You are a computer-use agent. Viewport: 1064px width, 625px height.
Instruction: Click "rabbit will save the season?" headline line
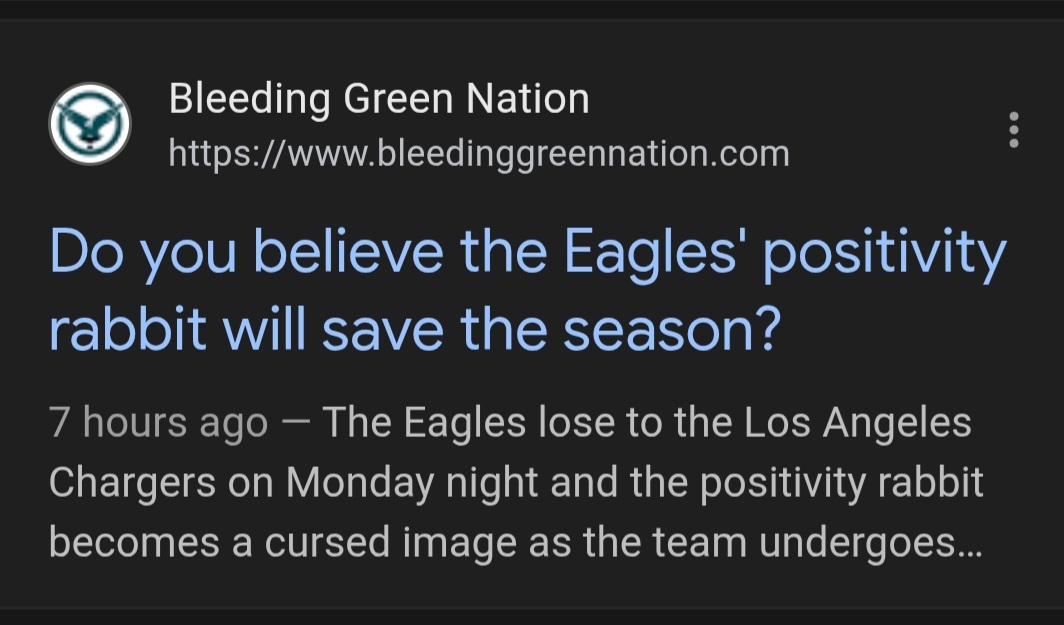pos(414,330)
